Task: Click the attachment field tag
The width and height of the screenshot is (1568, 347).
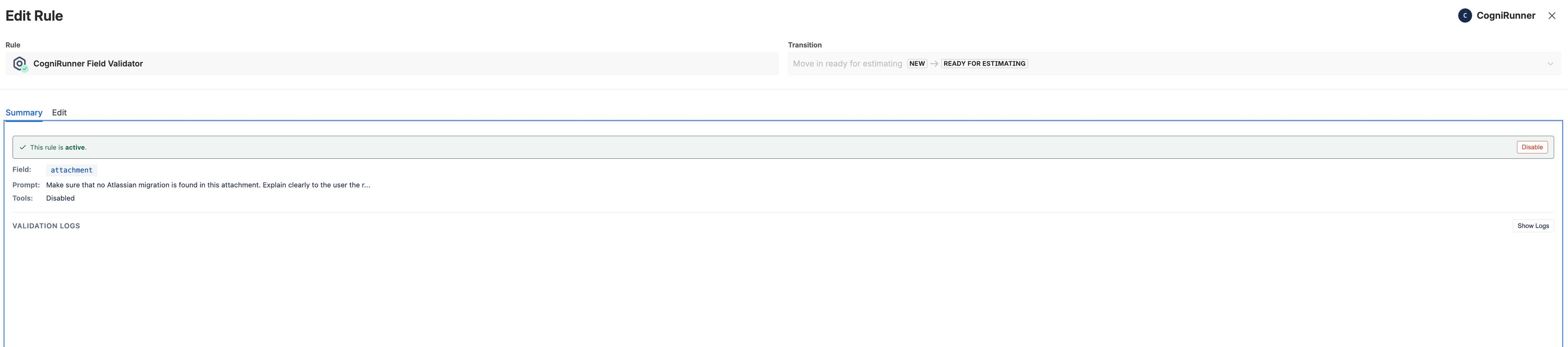Action: (71, 170)
